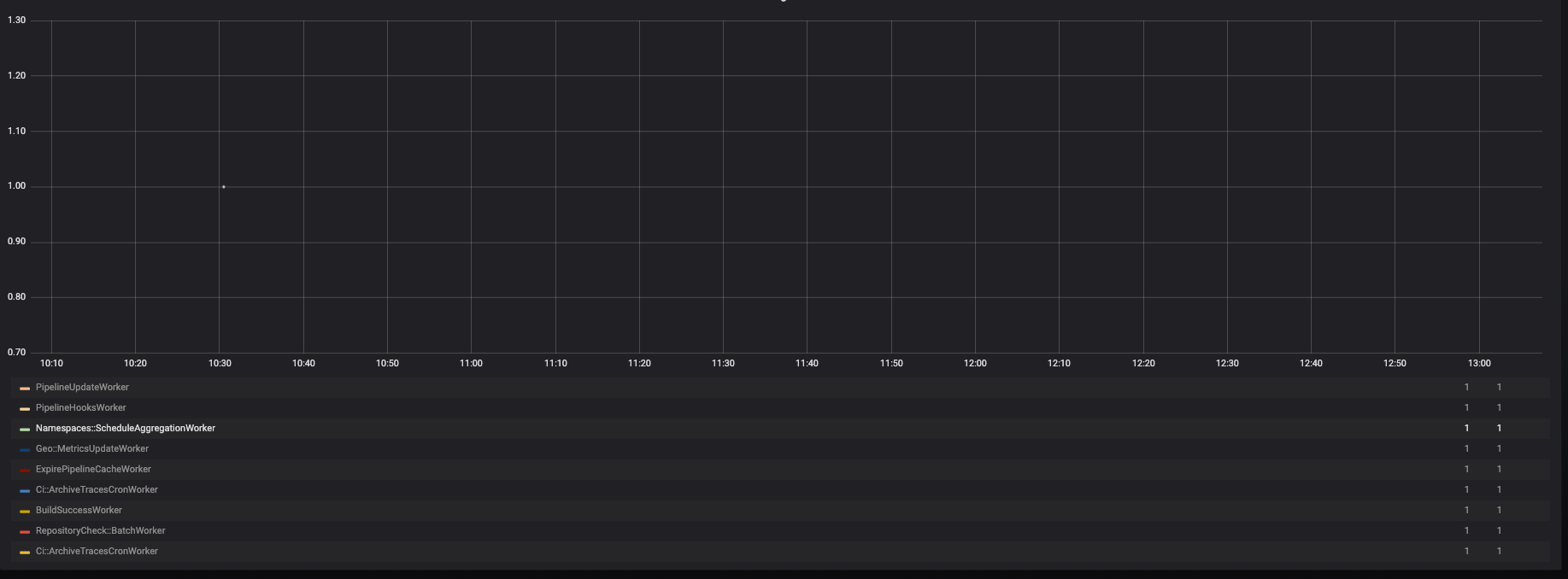Click the 10:10 time axis label

[x=51, y=364]
